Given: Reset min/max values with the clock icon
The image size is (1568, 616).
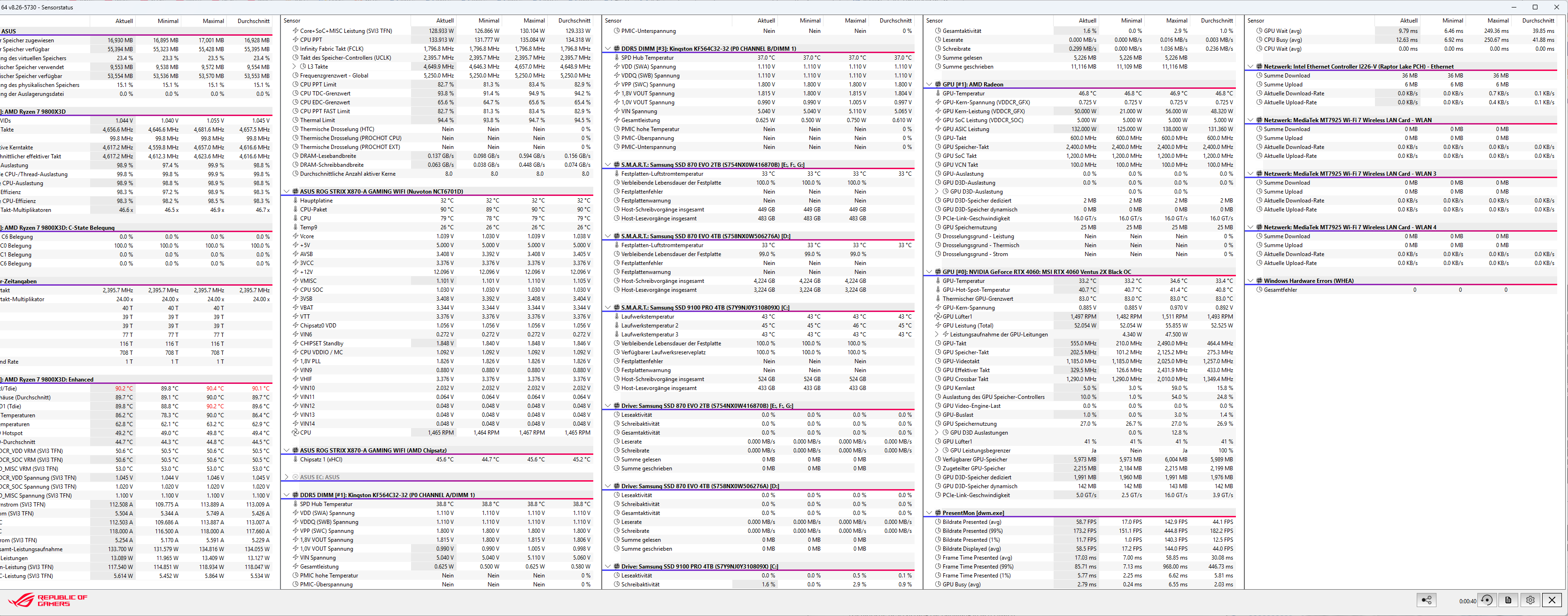Looking at the screenshot, I should coord(1486,600).
